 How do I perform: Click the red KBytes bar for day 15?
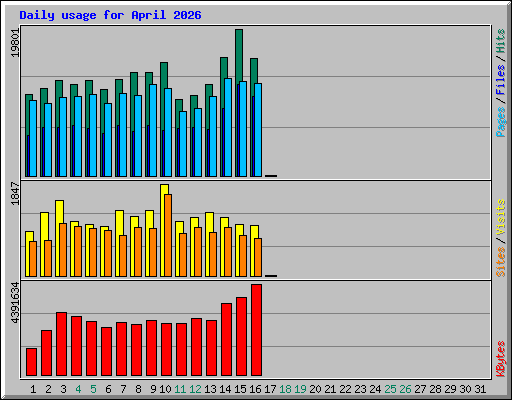click(241, 336)
